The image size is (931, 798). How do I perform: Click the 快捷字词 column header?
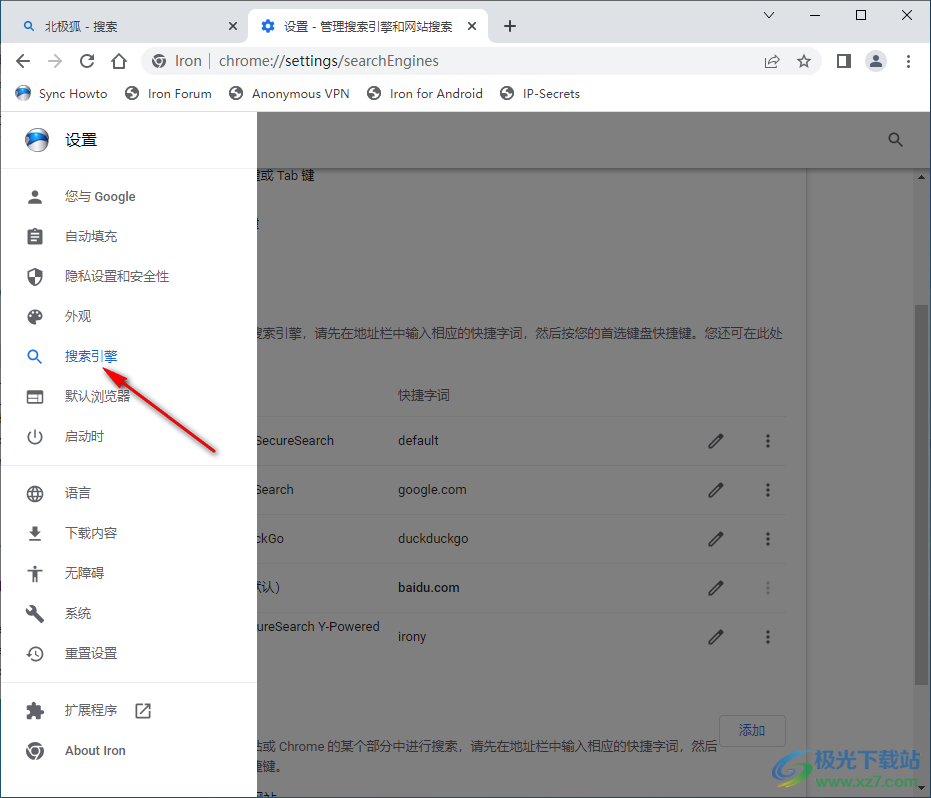click(424, 395)
